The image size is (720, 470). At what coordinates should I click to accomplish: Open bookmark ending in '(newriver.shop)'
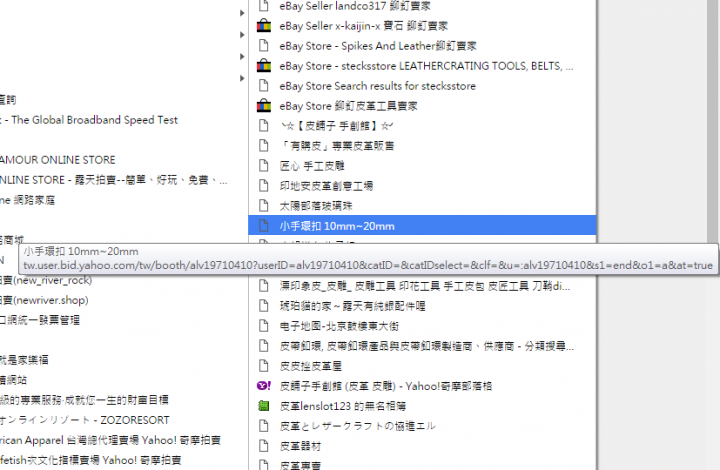(x=44, y=300)
